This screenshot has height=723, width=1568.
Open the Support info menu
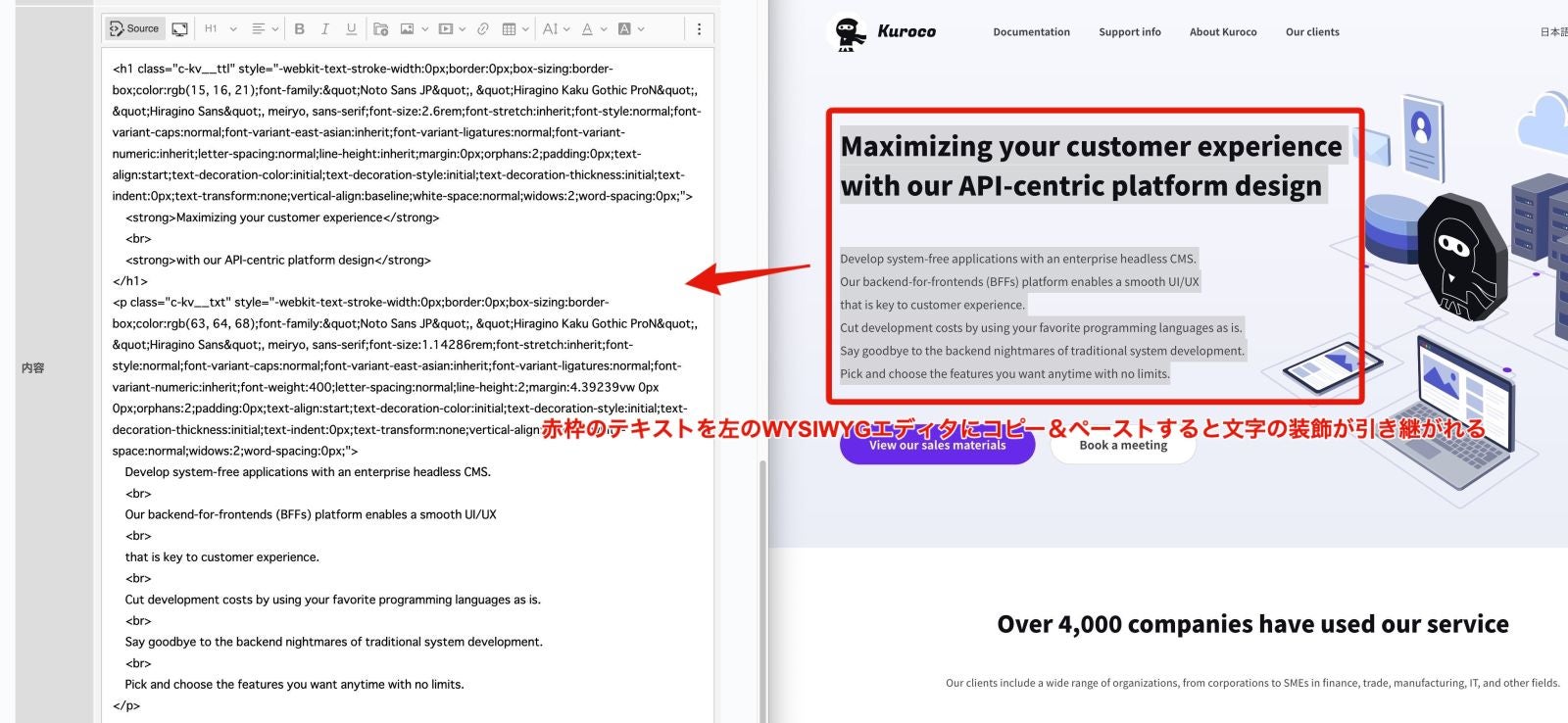point(1129,31)
